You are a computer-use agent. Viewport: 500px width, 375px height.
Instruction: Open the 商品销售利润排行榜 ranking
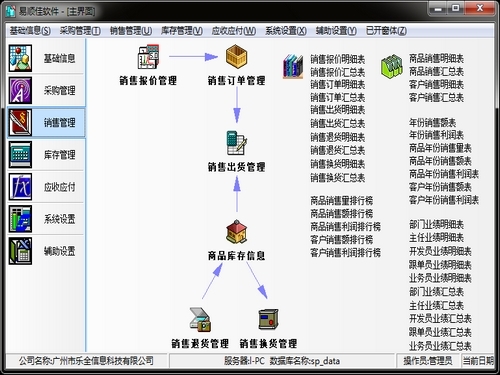tap(345, 227)
